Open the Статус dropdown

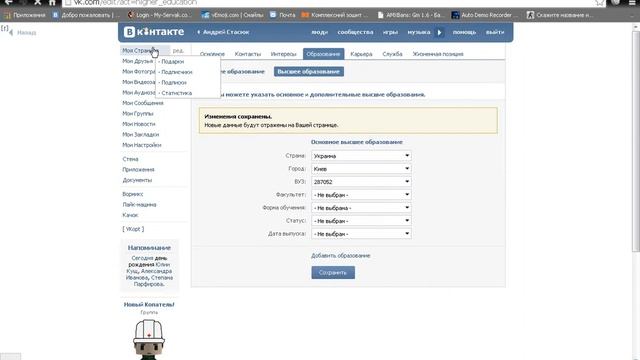point(361,221)
